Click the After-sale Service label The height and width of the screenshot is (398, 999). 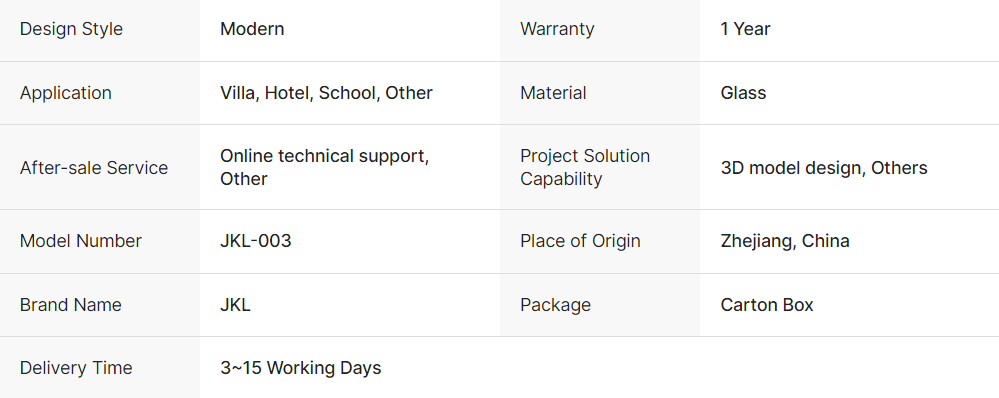pos(94,167)
